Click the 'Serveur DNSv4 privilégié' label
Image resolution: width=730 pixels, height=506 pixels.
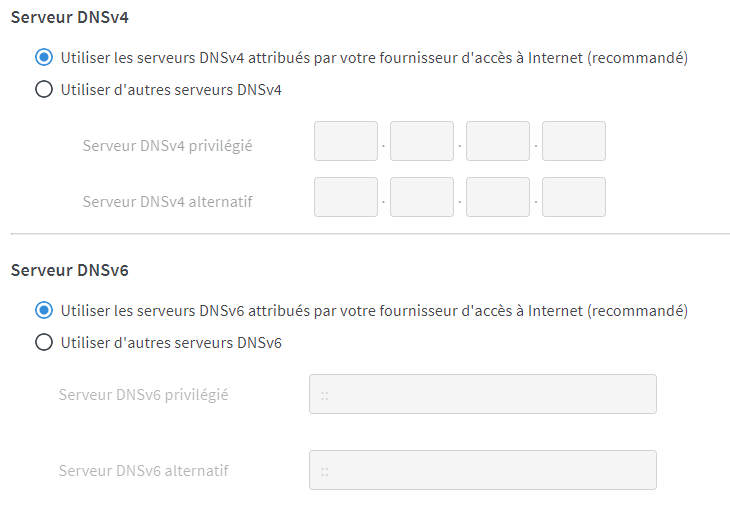pyautogui.click(x=167, y=145)
